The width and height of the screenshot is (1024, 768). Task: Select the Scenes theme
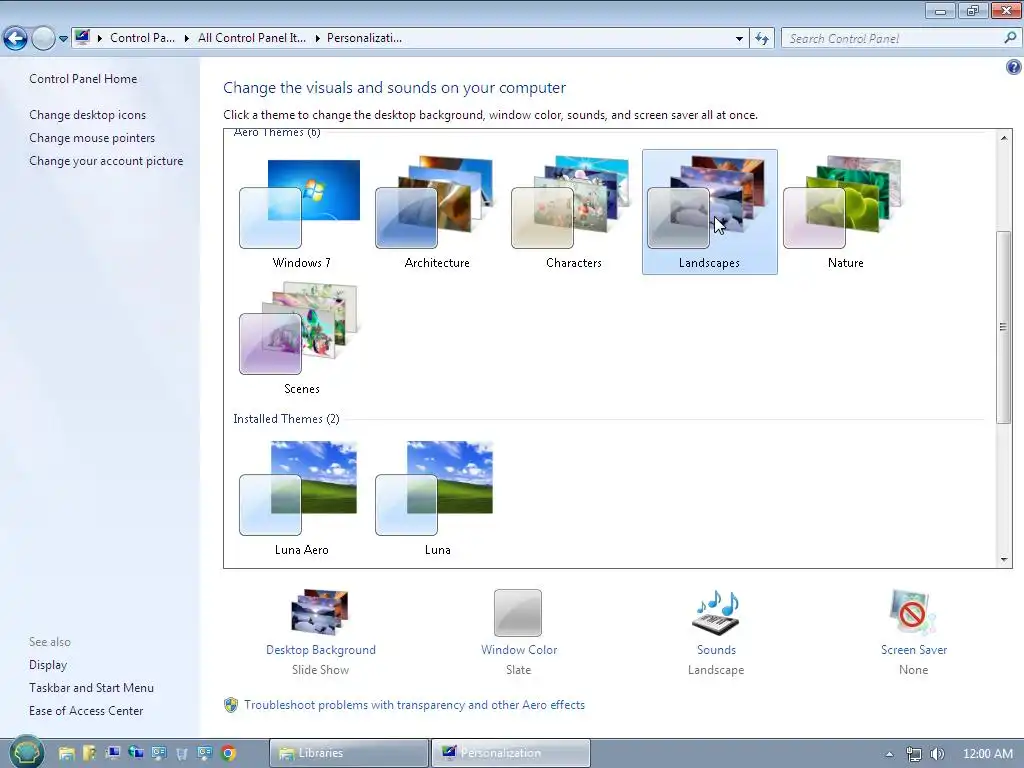click(301, 338)
